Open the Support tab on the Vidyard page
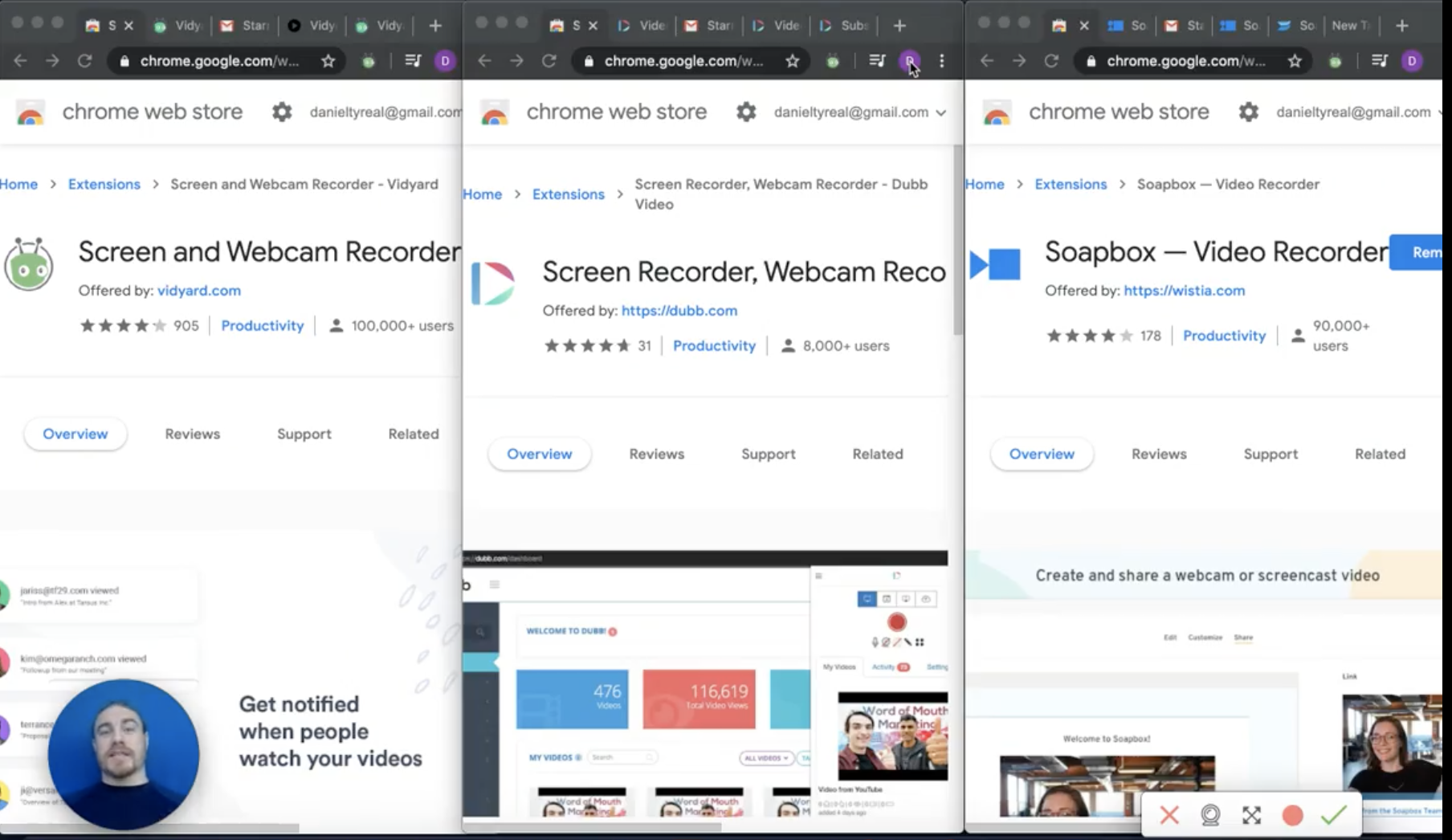This screenshot has height=840, width=1452. click(x=304, y=434)
